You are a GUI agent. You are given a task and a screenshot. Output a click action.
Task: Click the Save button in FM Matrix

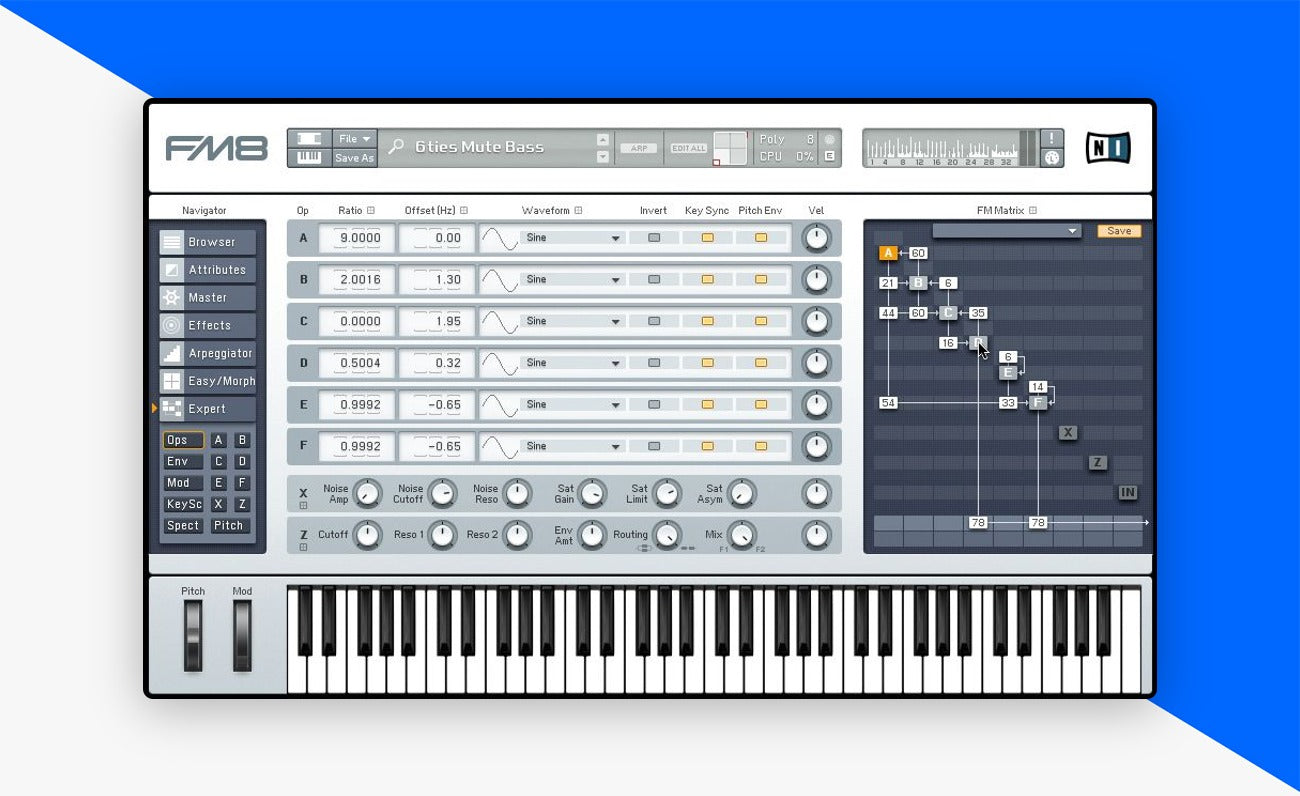(x=1119, y=231)
